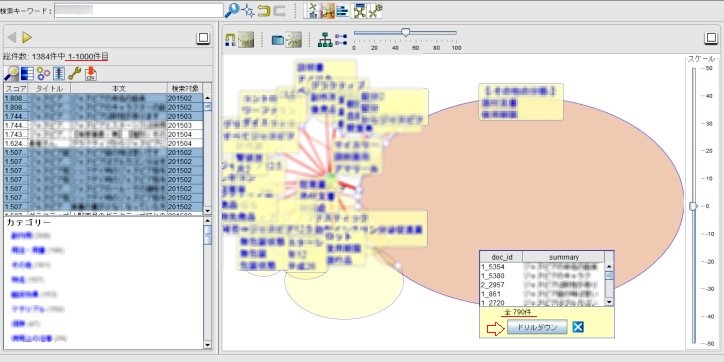Click the folder icon in graph toolbar
Image resolution: width=724 pixels, height=362 pixels.
point(278,40)
